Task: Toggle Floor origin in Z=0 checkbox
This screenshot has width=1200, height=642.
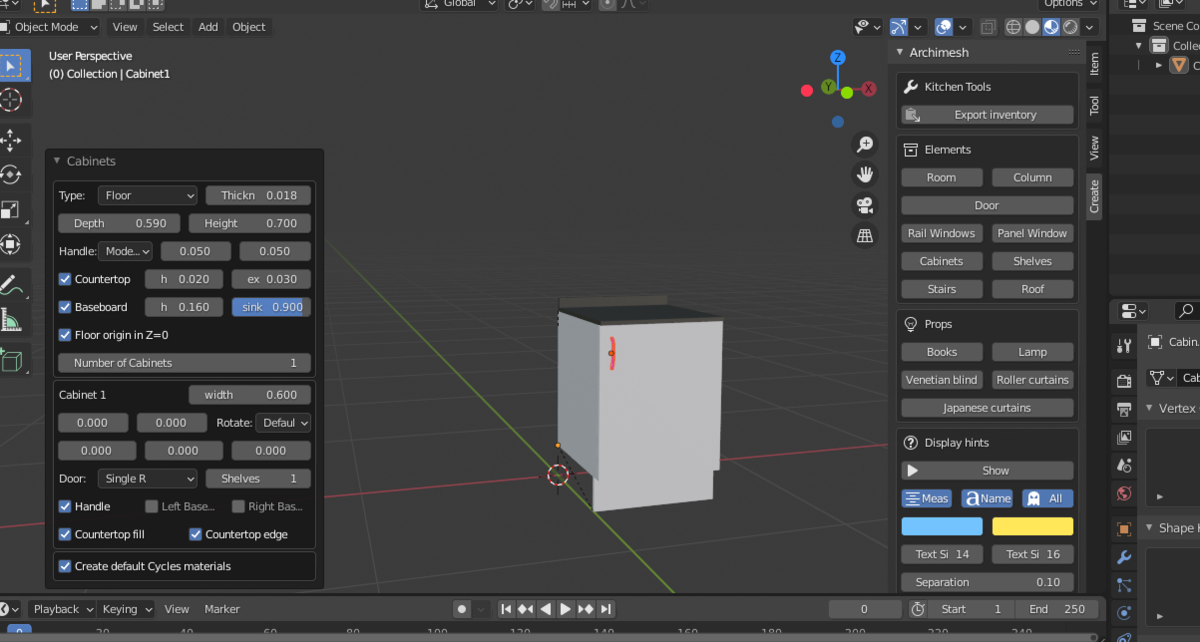Action: pos(65,335)
